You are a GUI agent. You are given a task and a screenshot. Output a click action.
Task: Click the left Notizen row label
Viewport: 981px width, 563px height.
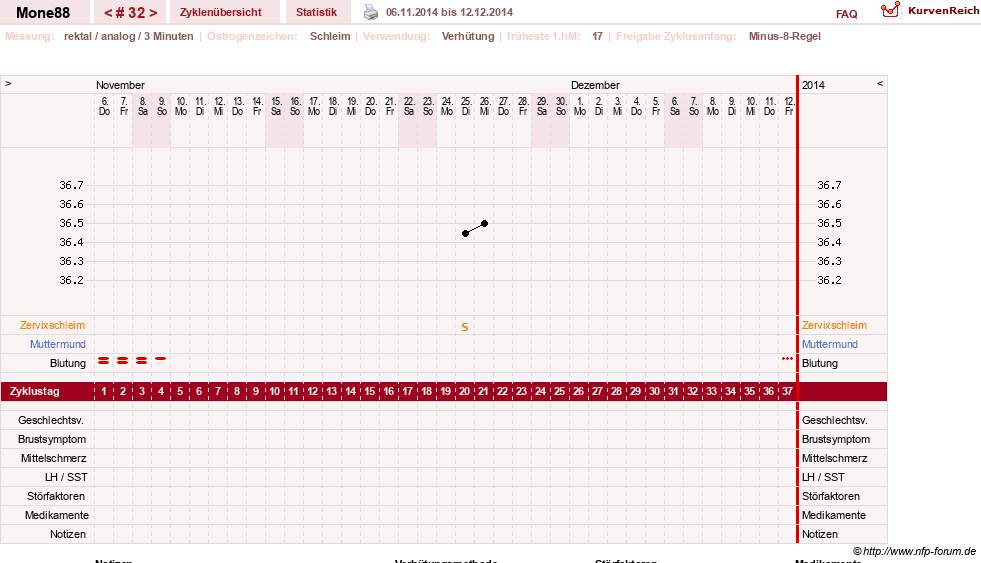[x=68, y=534]
